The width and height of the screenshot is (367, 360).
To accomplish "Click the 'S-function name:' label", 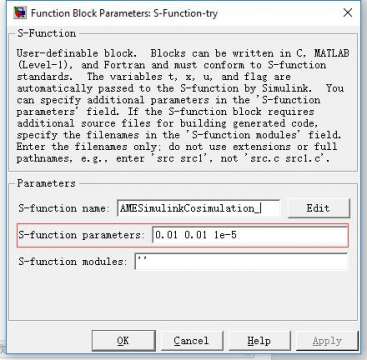I will [62, 209].
